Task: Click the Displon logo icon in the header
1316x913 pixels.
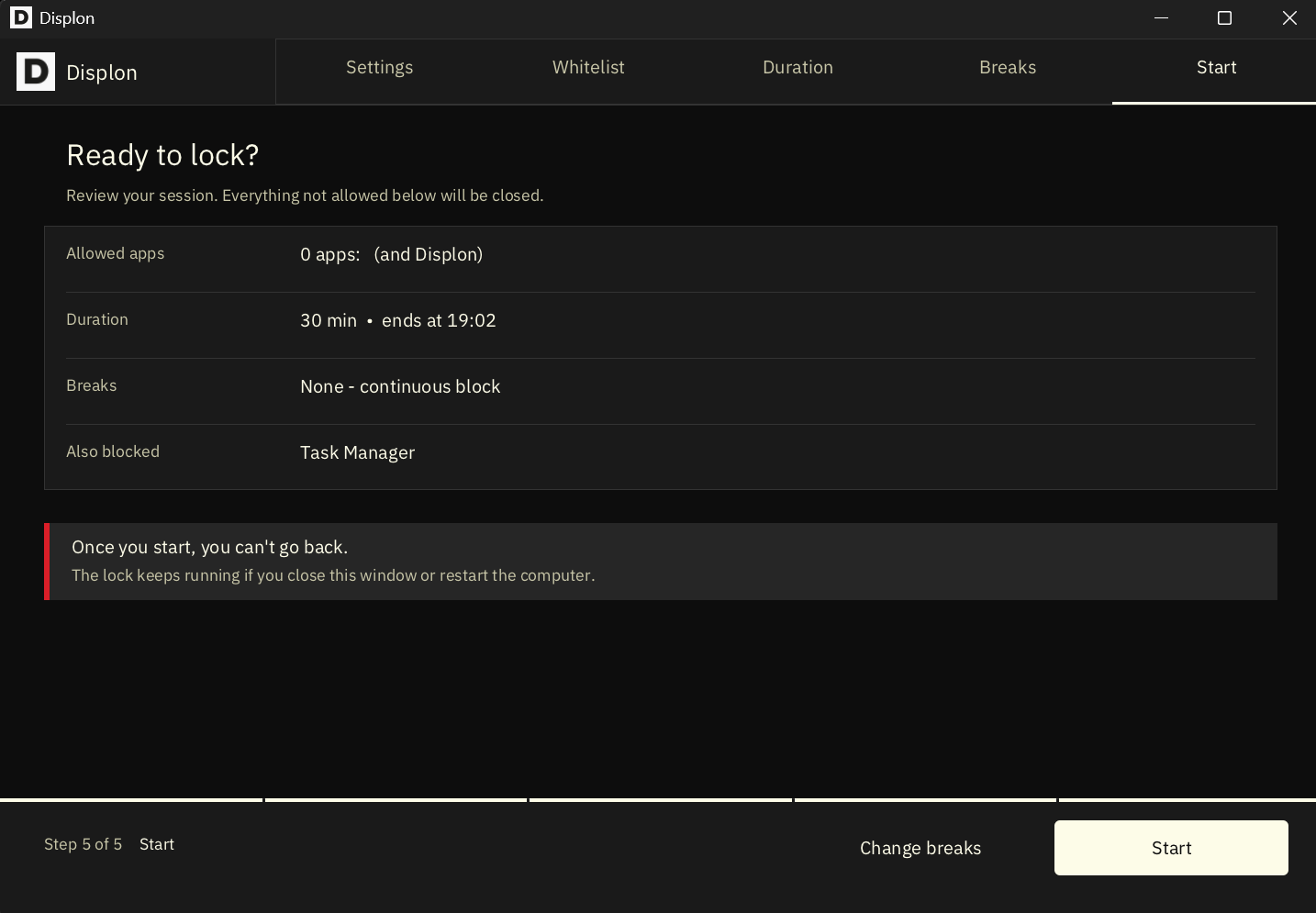Action: [x=36, y=72]
